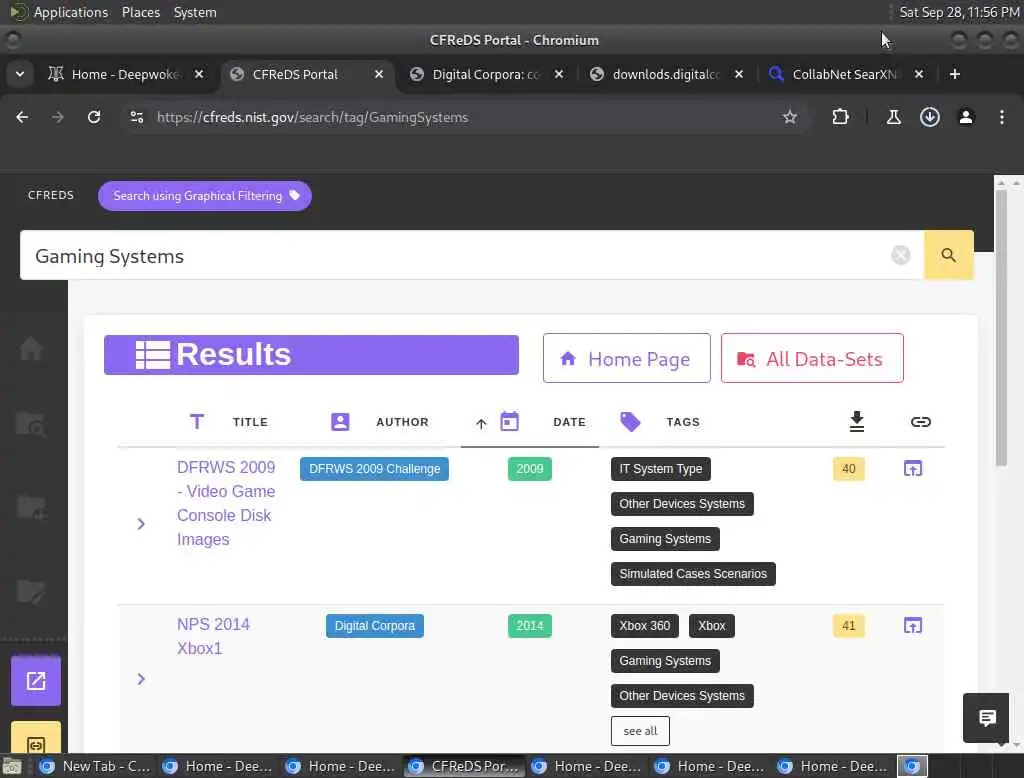This screenshot has width=1024, height=778.
Task: Click the yellow 41 downloads badge
Action: (x=848, y=626)
